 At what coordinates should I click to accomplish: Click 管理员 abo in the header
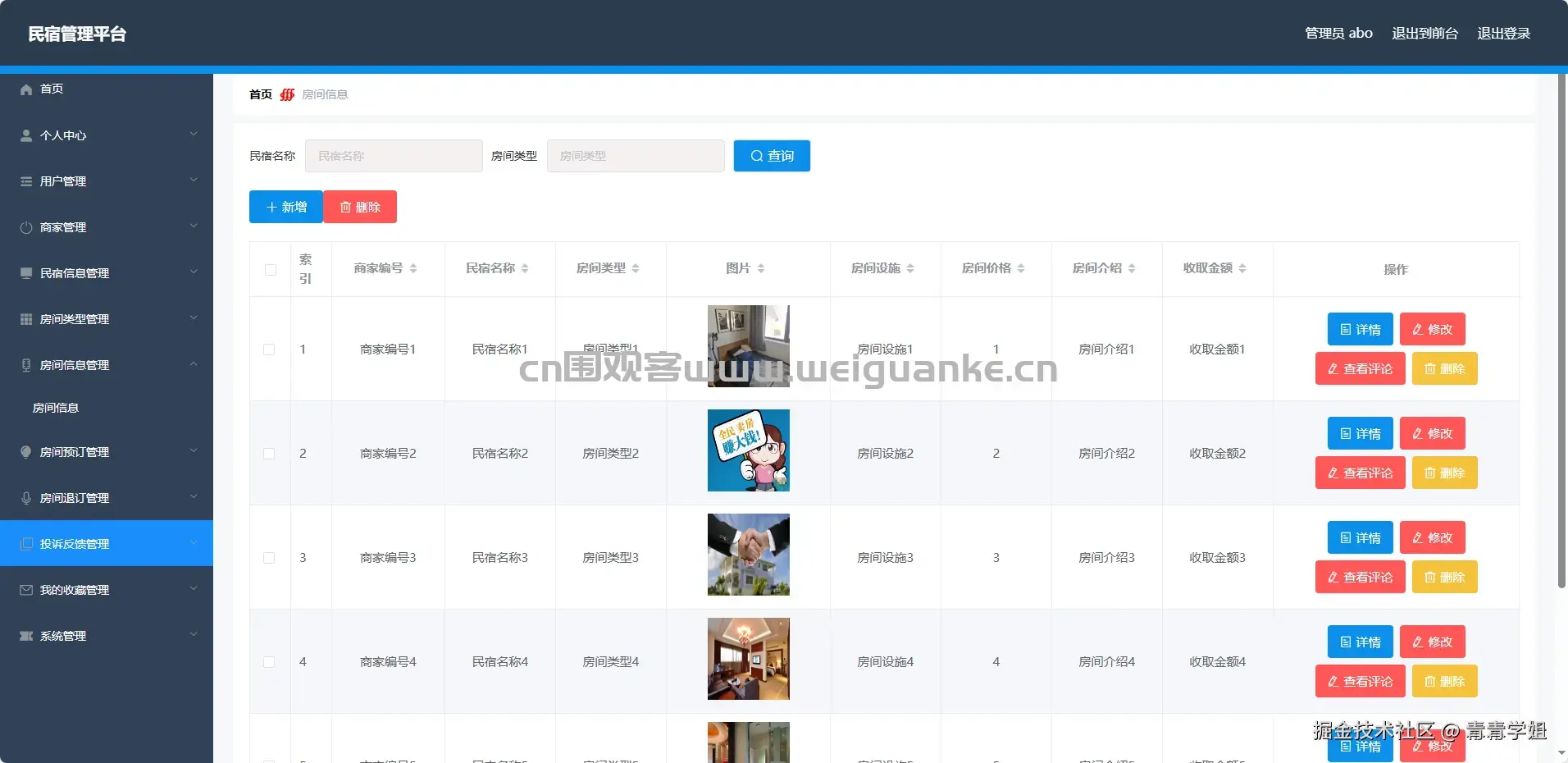tap(1338, 34)
